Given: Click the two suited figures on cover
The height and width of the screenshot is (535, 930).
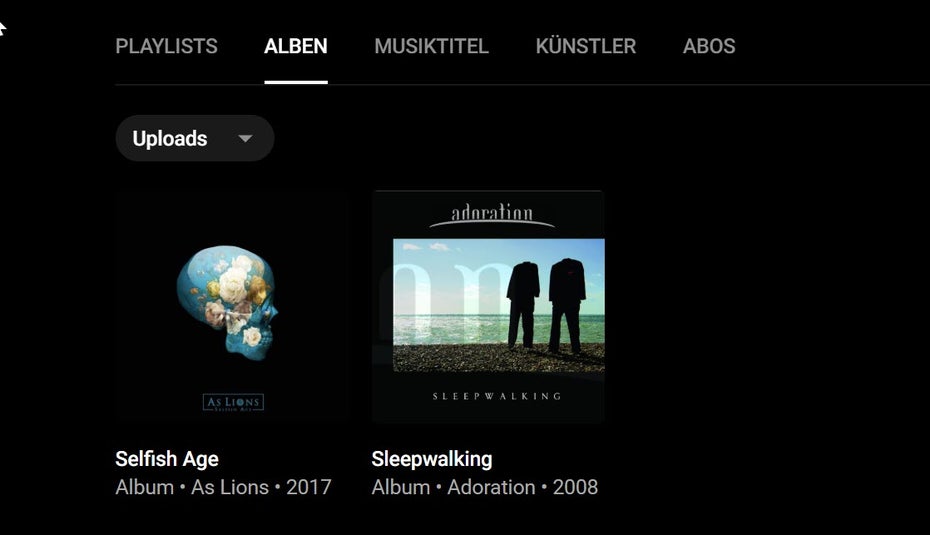Looking at the screenshot, I should click(x=546, y=305).
